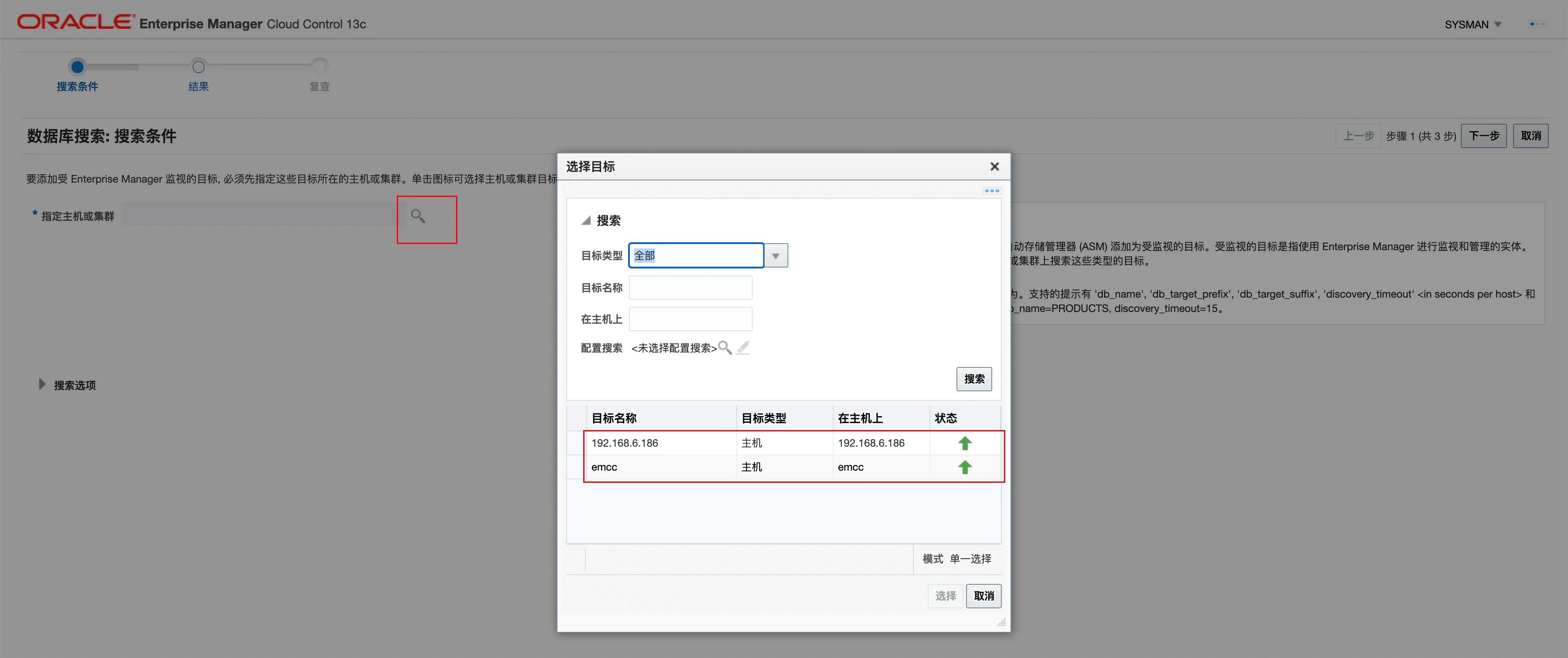Click green up status arrow for 192.168.6.186
1568x658 pixels.
[964, 443]
